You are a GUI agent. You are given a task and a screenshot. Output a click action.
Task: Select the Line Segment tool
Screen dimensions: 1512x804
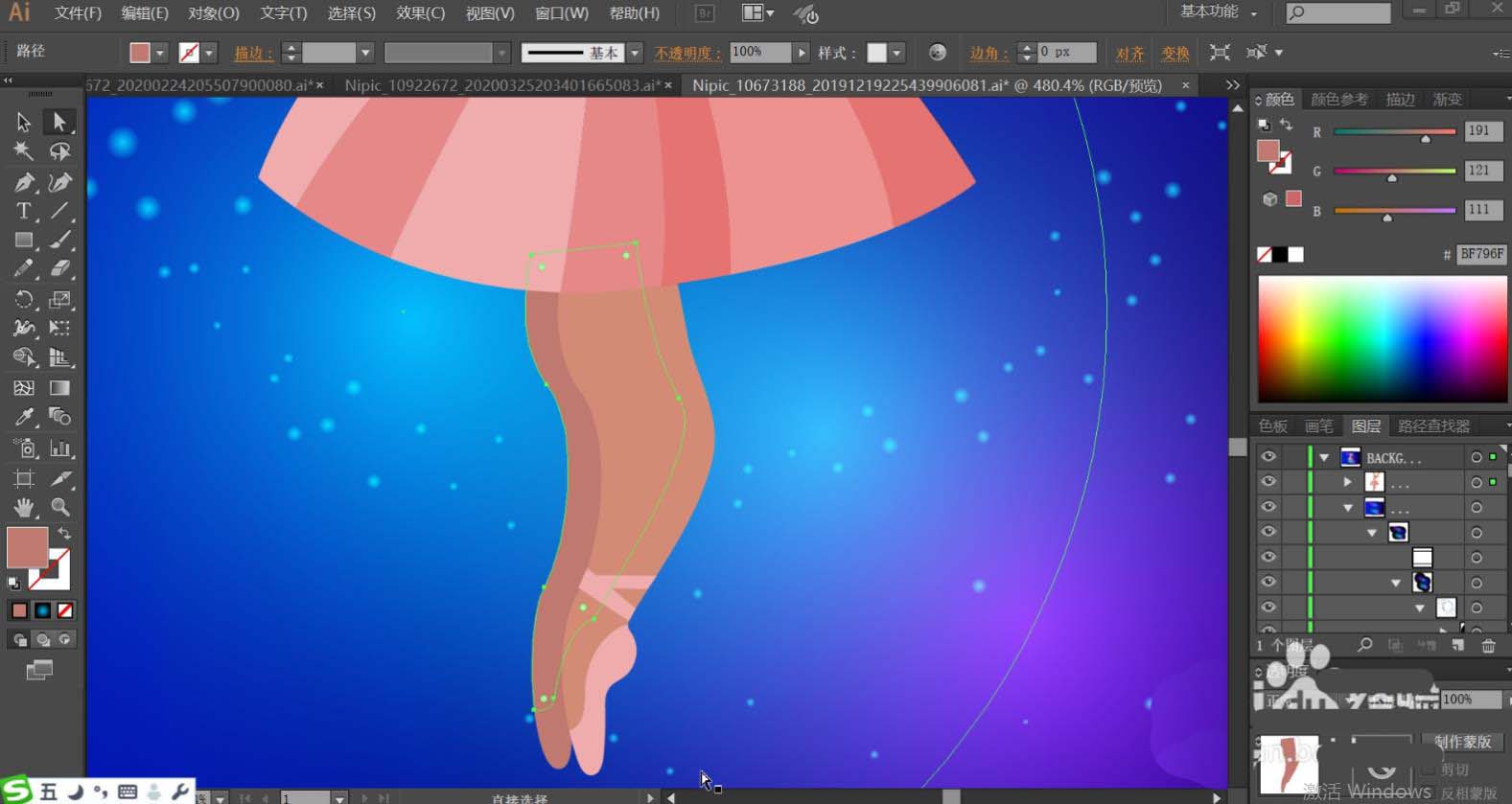pyautogui.click(x=59, y=211)
